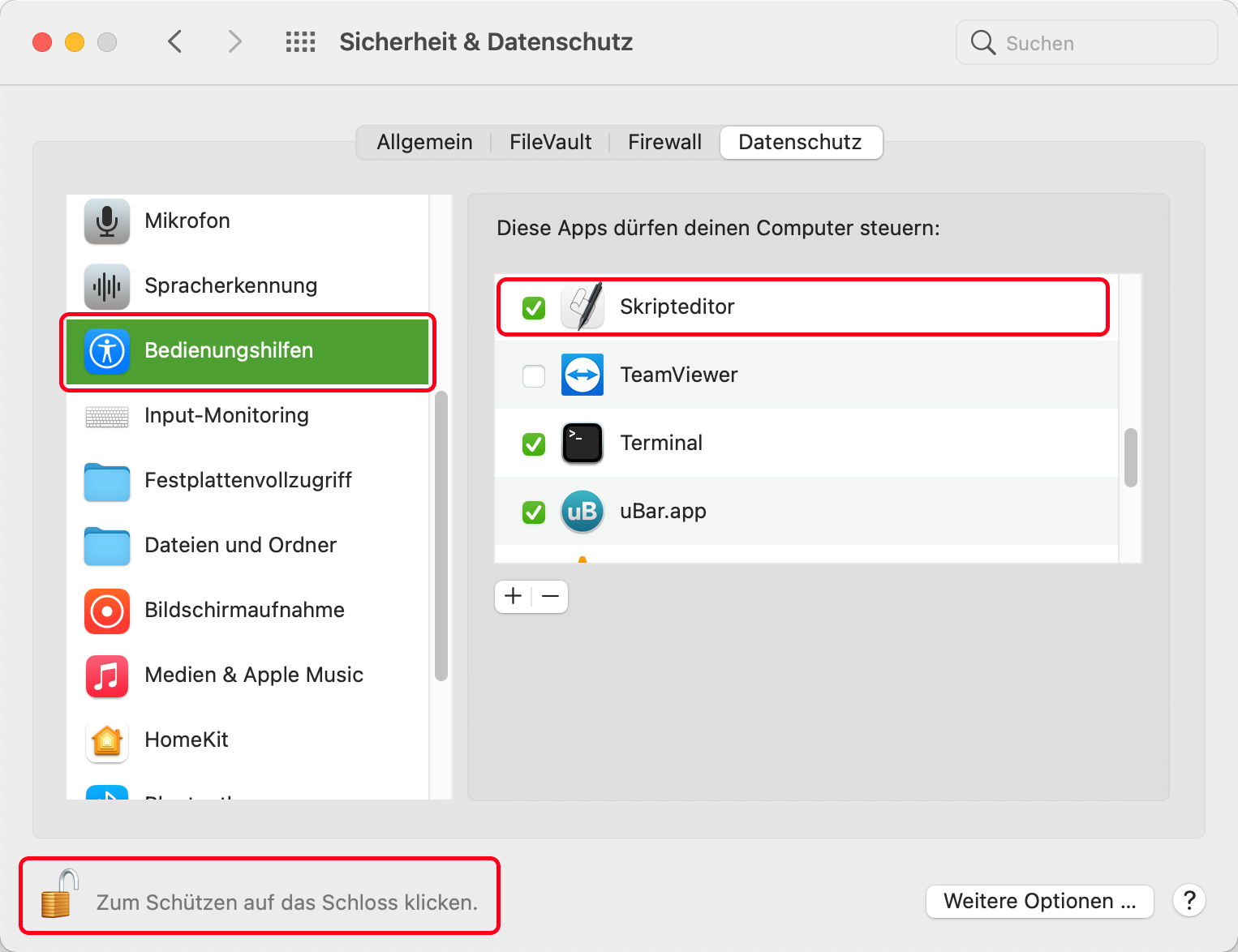Image resolution: width=1238 pixels, height=952 pixels.
Task: Click the Input-Monitoring keyboard icon
Action: pos(107,416)
